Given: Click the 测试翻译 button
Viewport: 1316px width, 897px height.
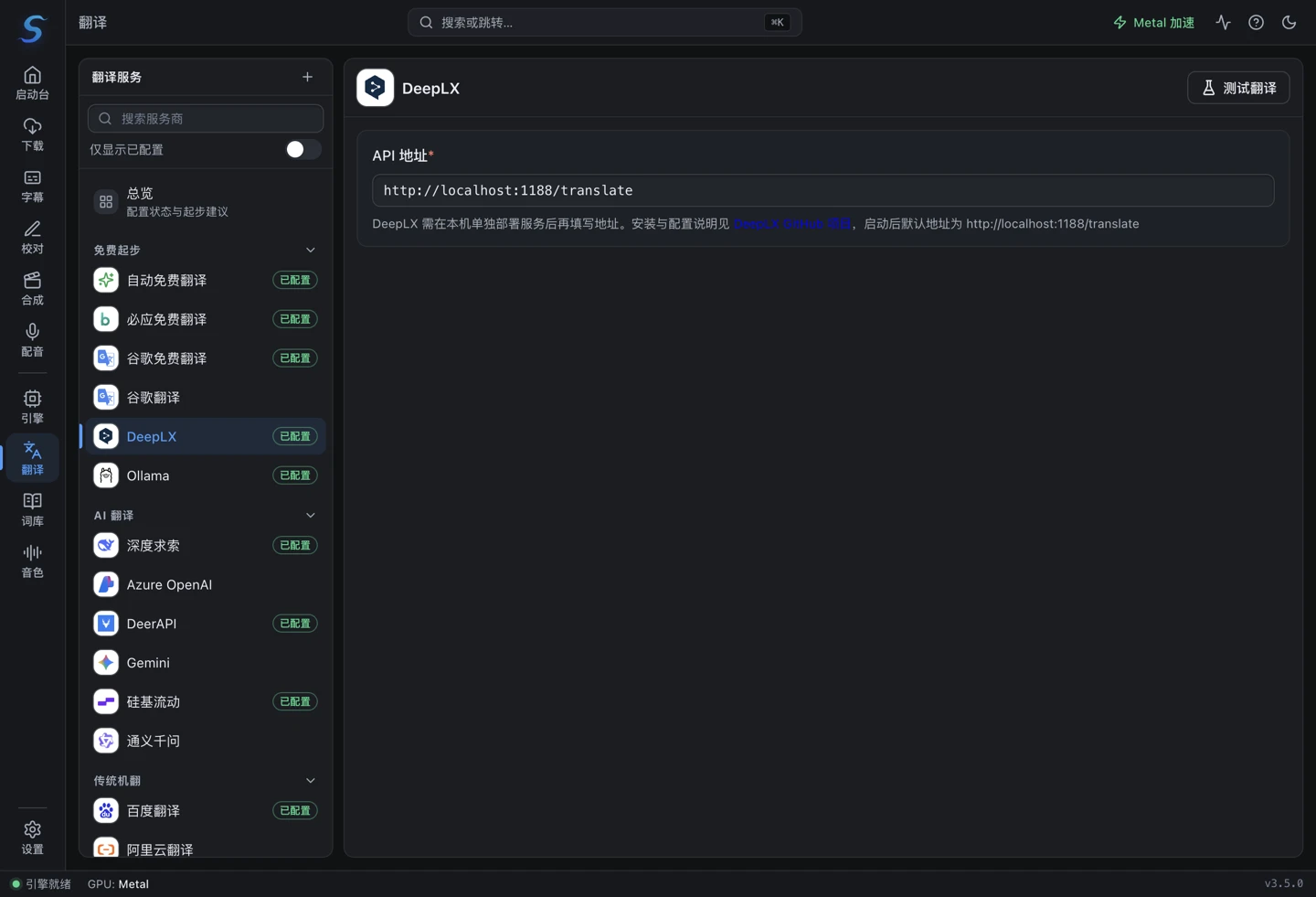Looking at the screenshot, I should [x=1238, y=88].
